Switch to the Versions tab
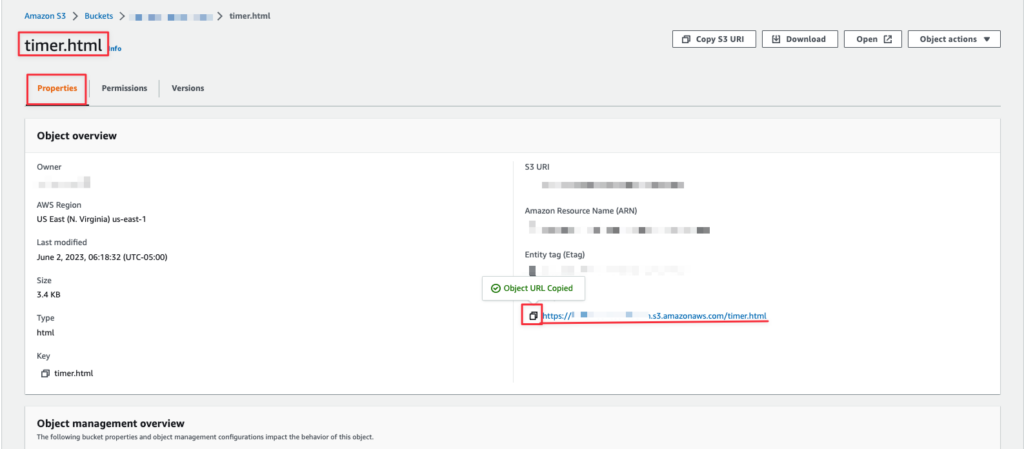 188,88
